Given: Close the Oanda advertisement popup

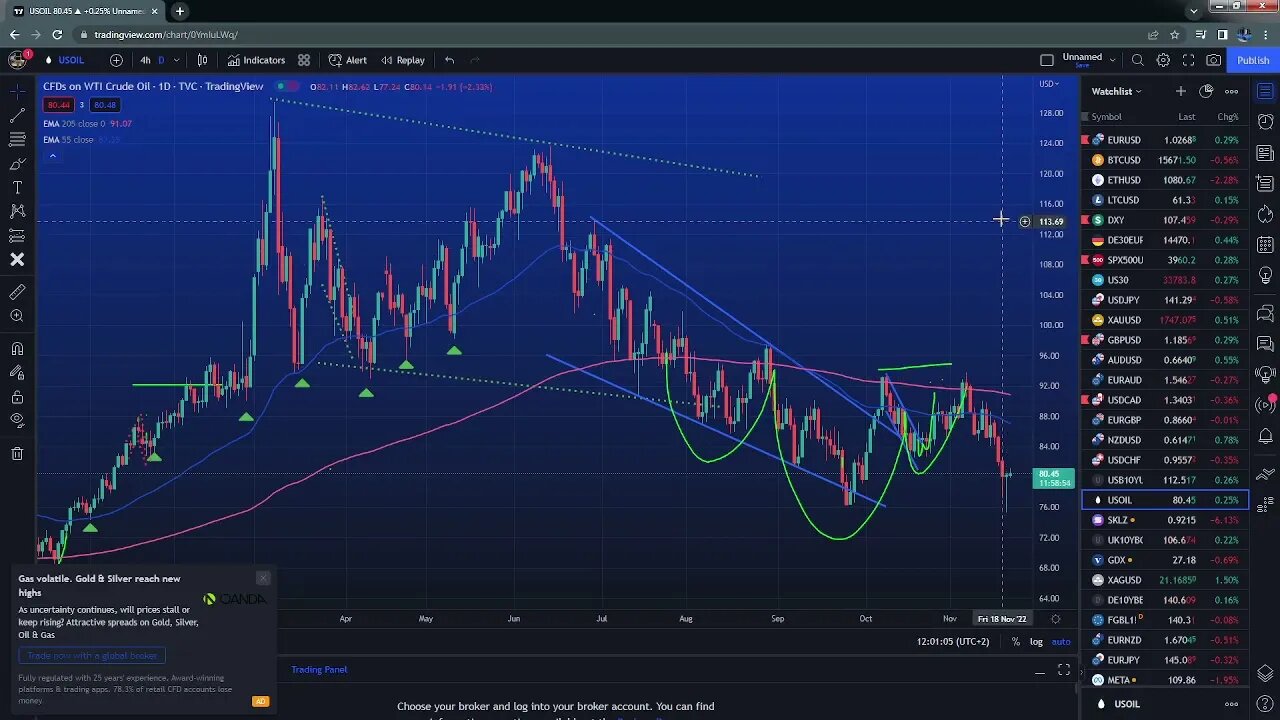Looking at the screenshot, I should [x=263, y=578].
